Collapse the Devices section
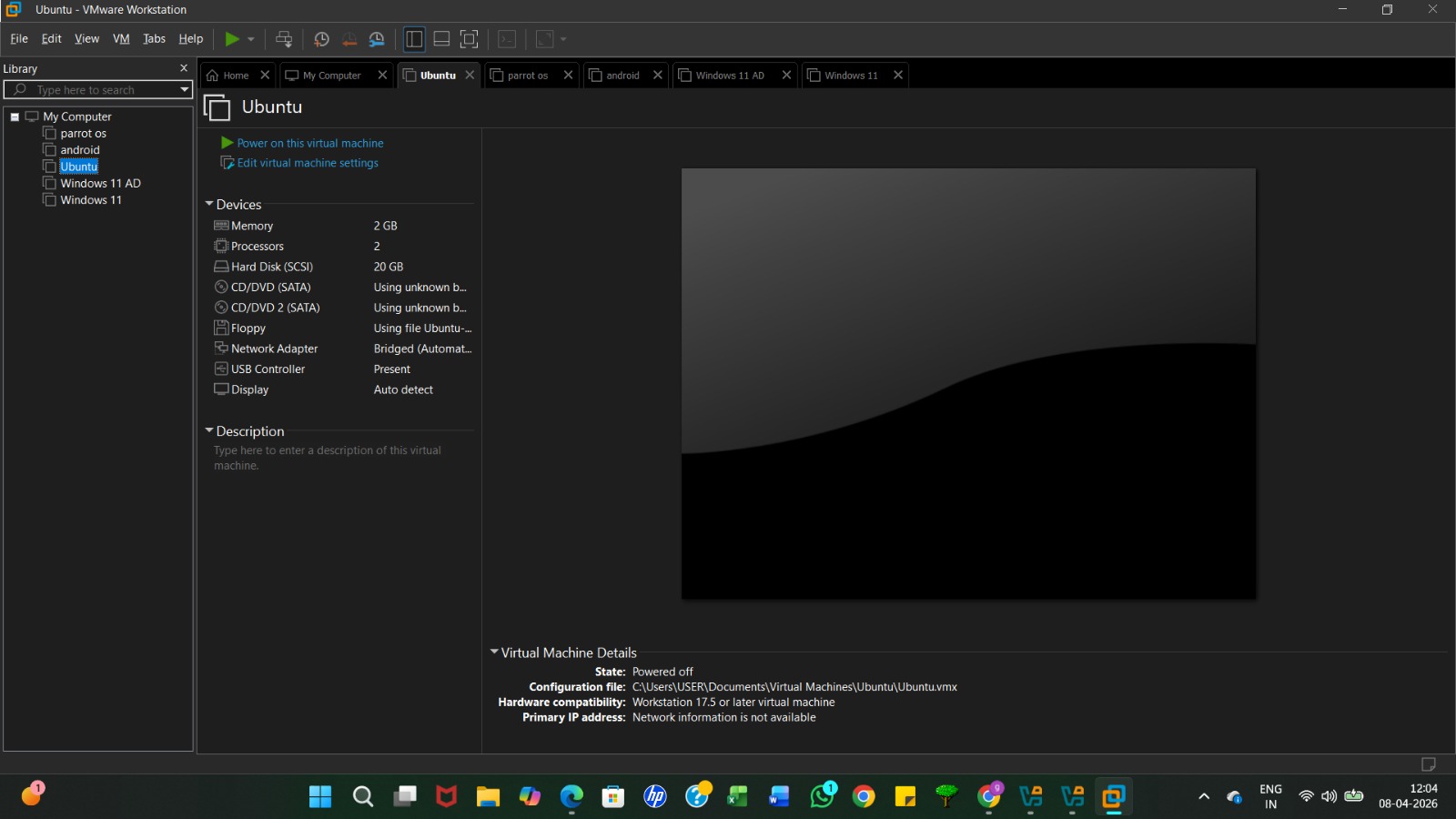Viewport: 1456px width, 819px height. pyautogui.click(x=209, y=204)
